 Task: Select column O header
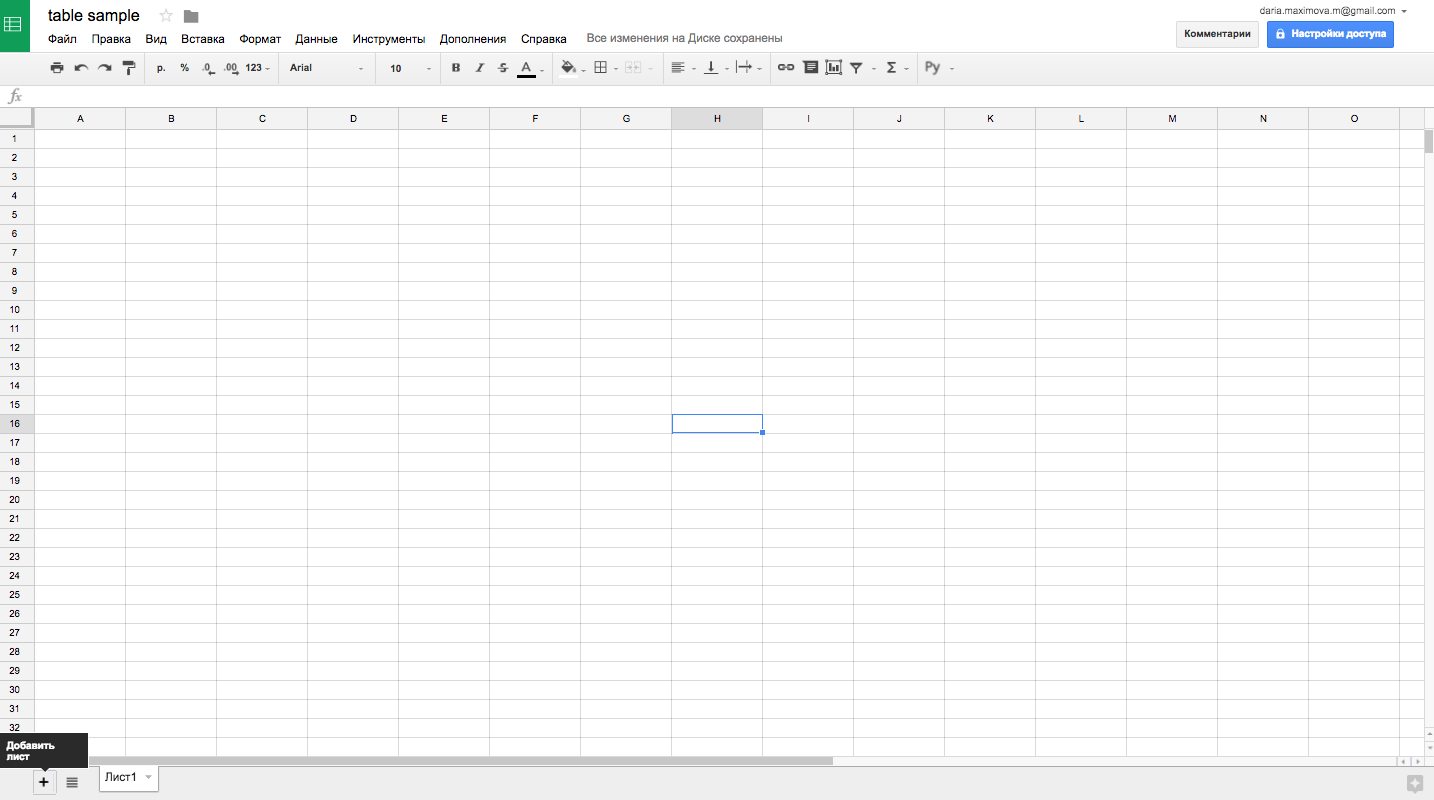click(1354, 119)
